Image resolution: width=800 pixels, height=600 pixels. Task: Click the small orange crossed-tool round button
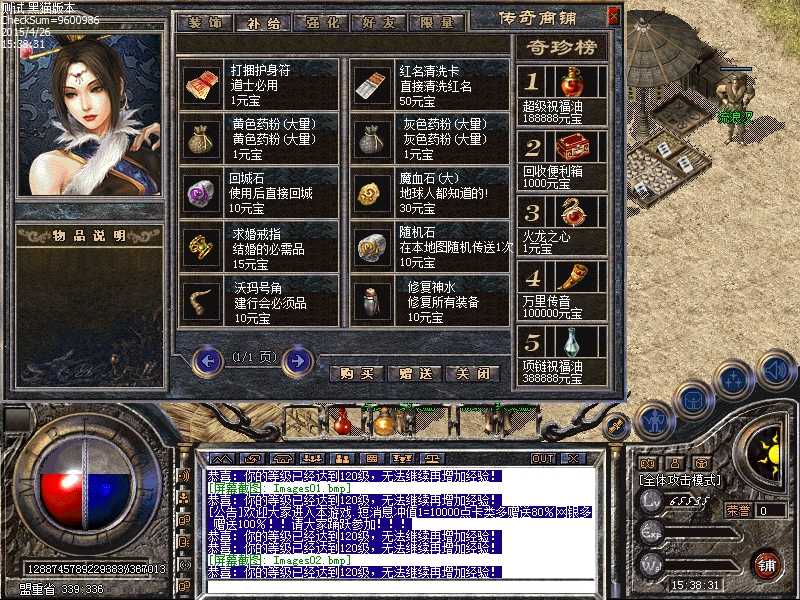pyautogui.click(x=615, y=427)
